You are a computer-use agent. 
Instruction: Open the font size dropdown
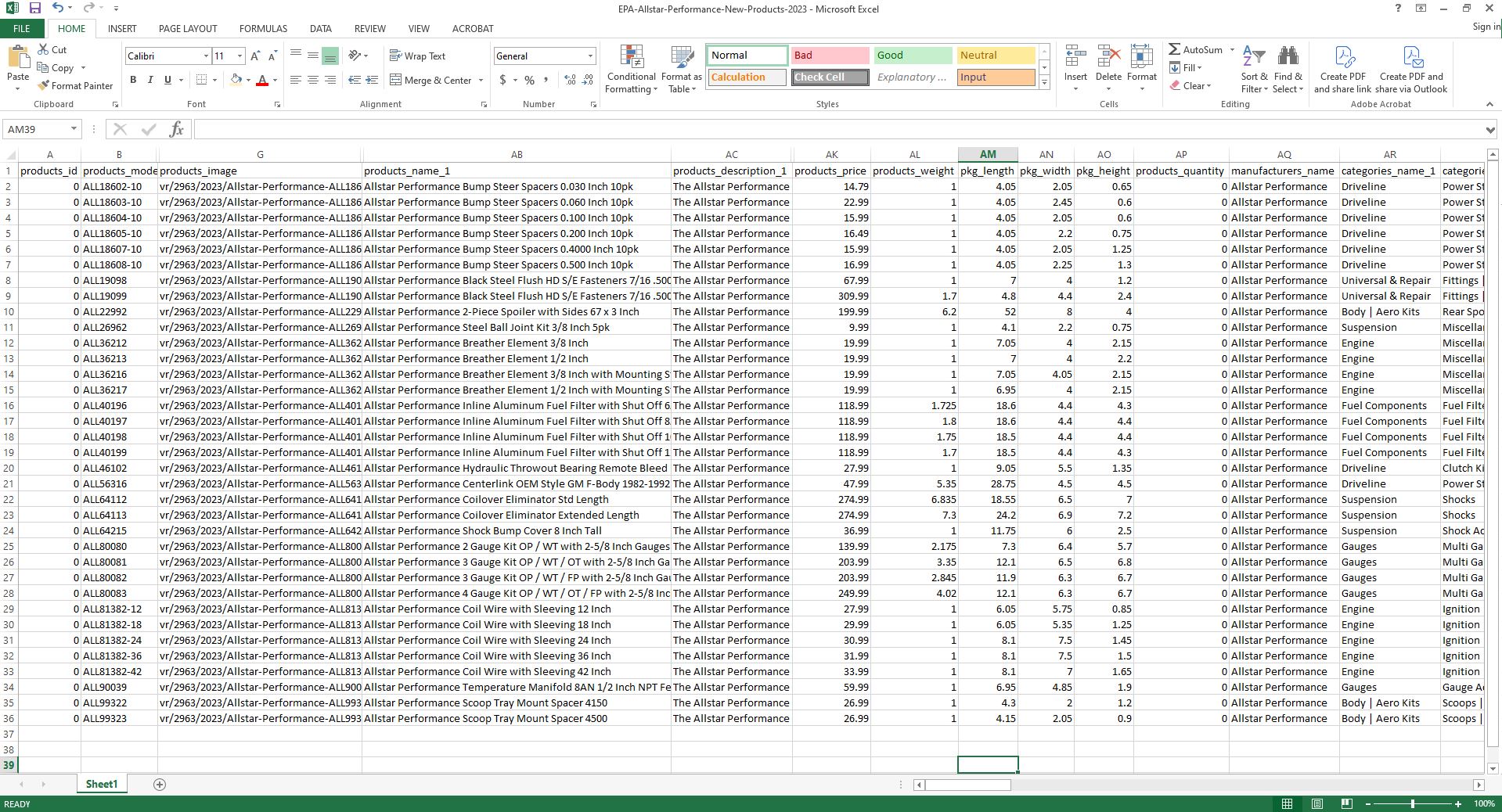tap(240, 56)
